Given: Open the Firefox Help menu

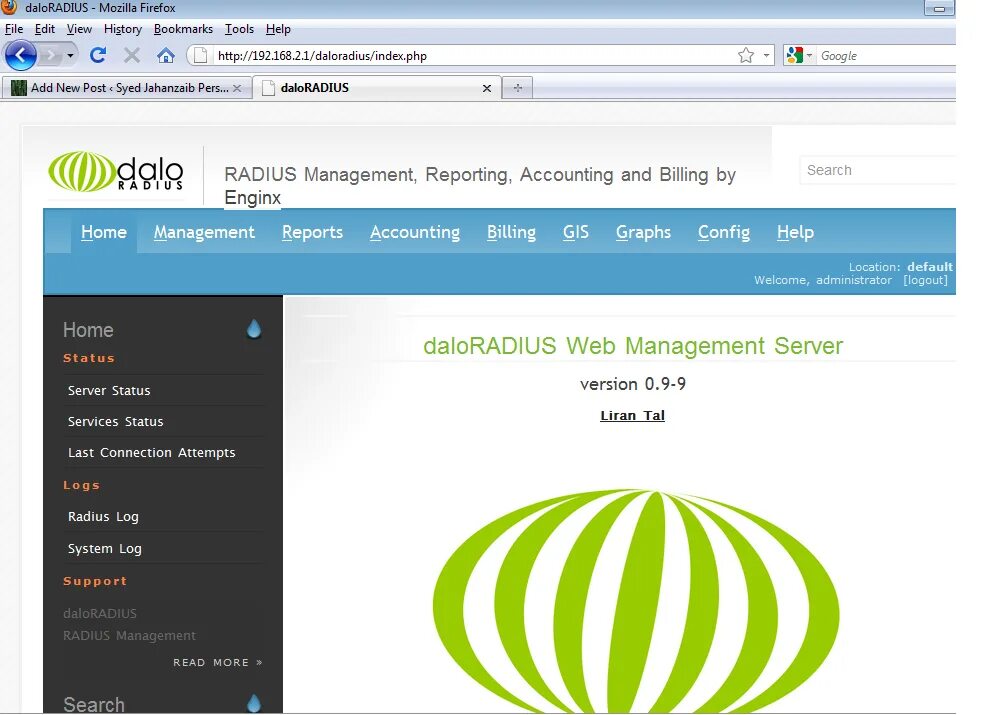Looking at the screenshot, I should tap(278, 29).
